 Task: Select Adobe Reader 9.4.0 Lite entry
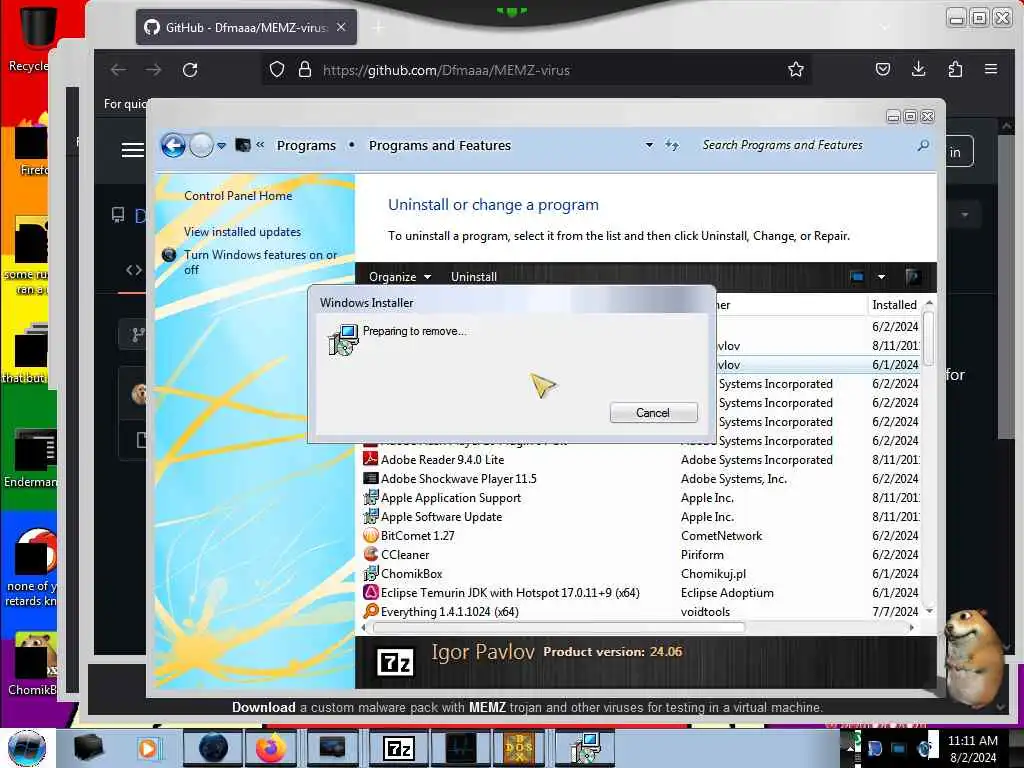pos(442,460)
